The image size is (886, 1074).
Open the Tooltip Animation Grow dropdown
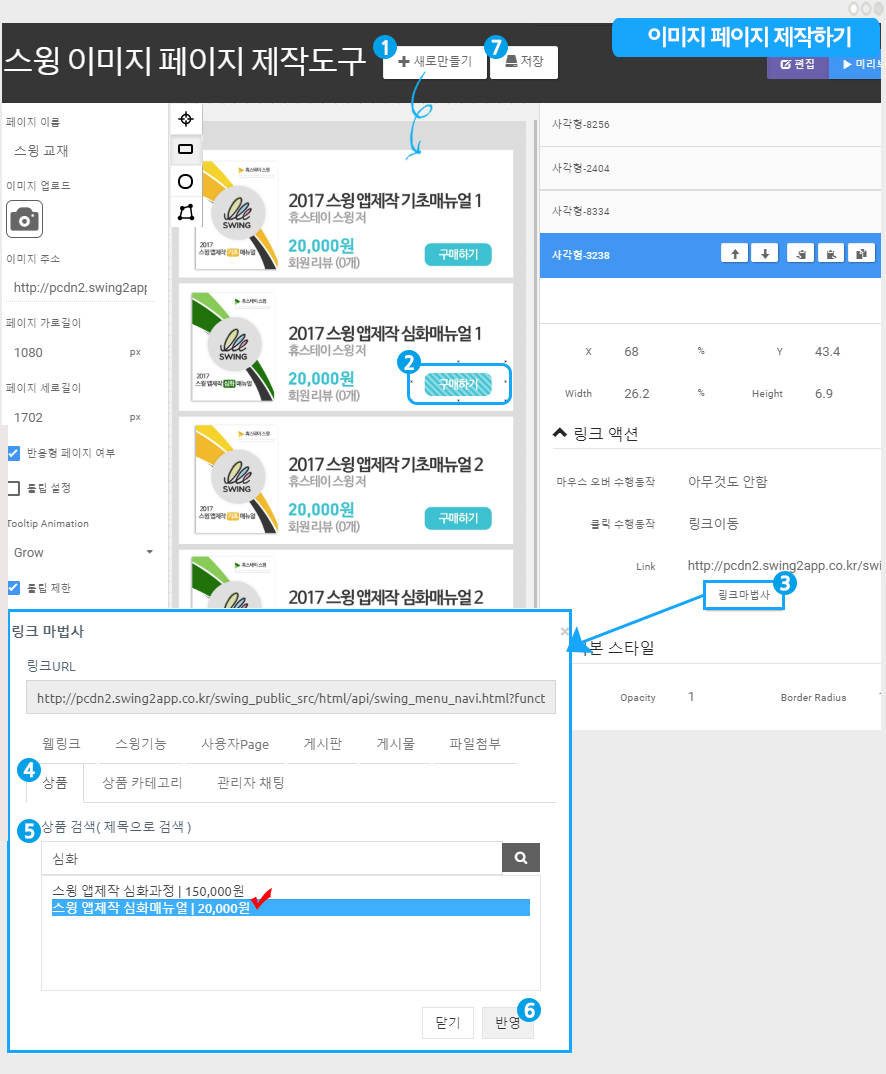pos(82,552)
